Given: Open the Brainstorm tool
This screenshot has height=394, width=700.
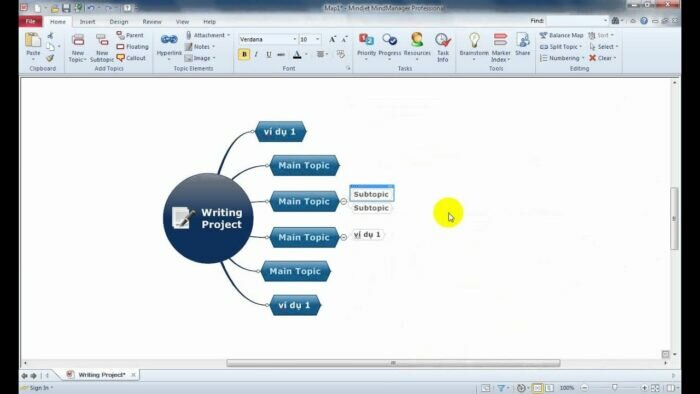Looking at the screenshot, I should 474,46.
